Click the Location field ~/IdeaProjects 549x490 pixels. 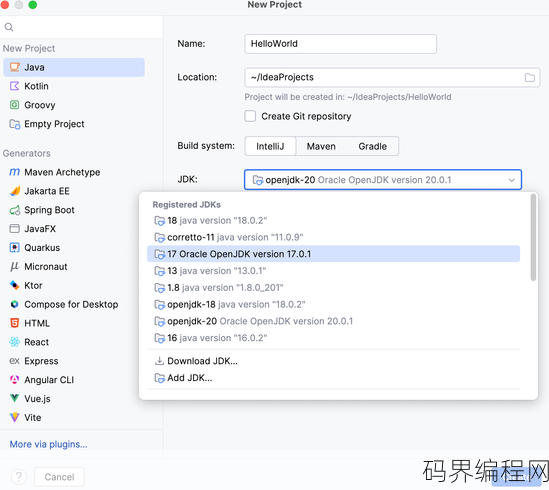coord(392,77)
